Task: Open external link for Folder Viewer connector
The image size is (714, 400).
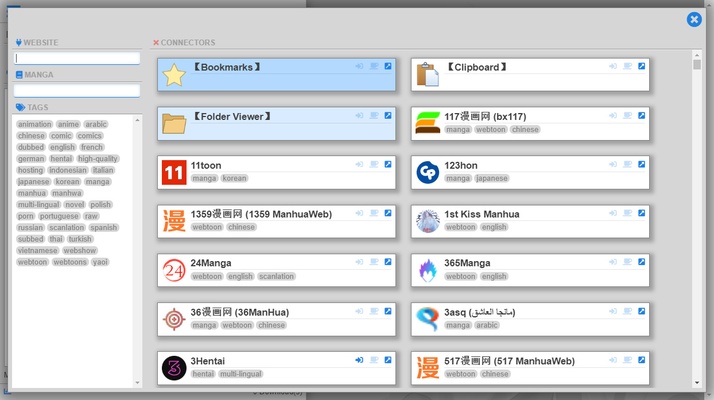Action: (x=388, y=116)
